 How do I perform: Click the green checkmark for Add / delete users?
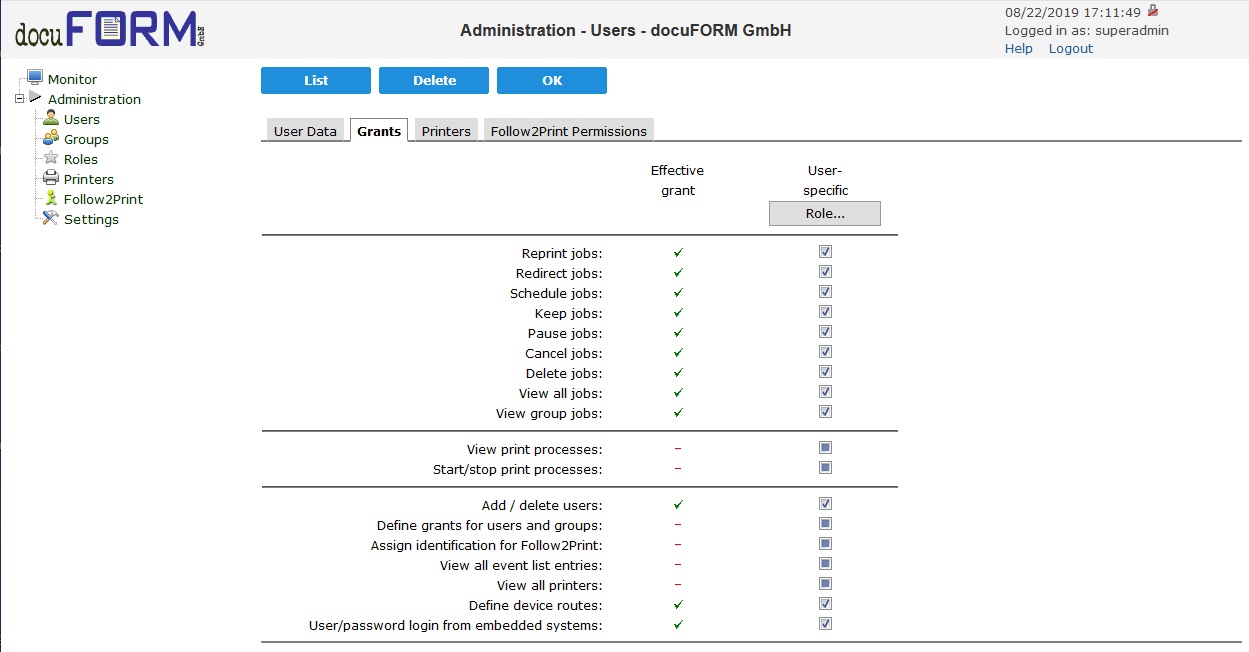pyautogui.click(x=678, y=504)
